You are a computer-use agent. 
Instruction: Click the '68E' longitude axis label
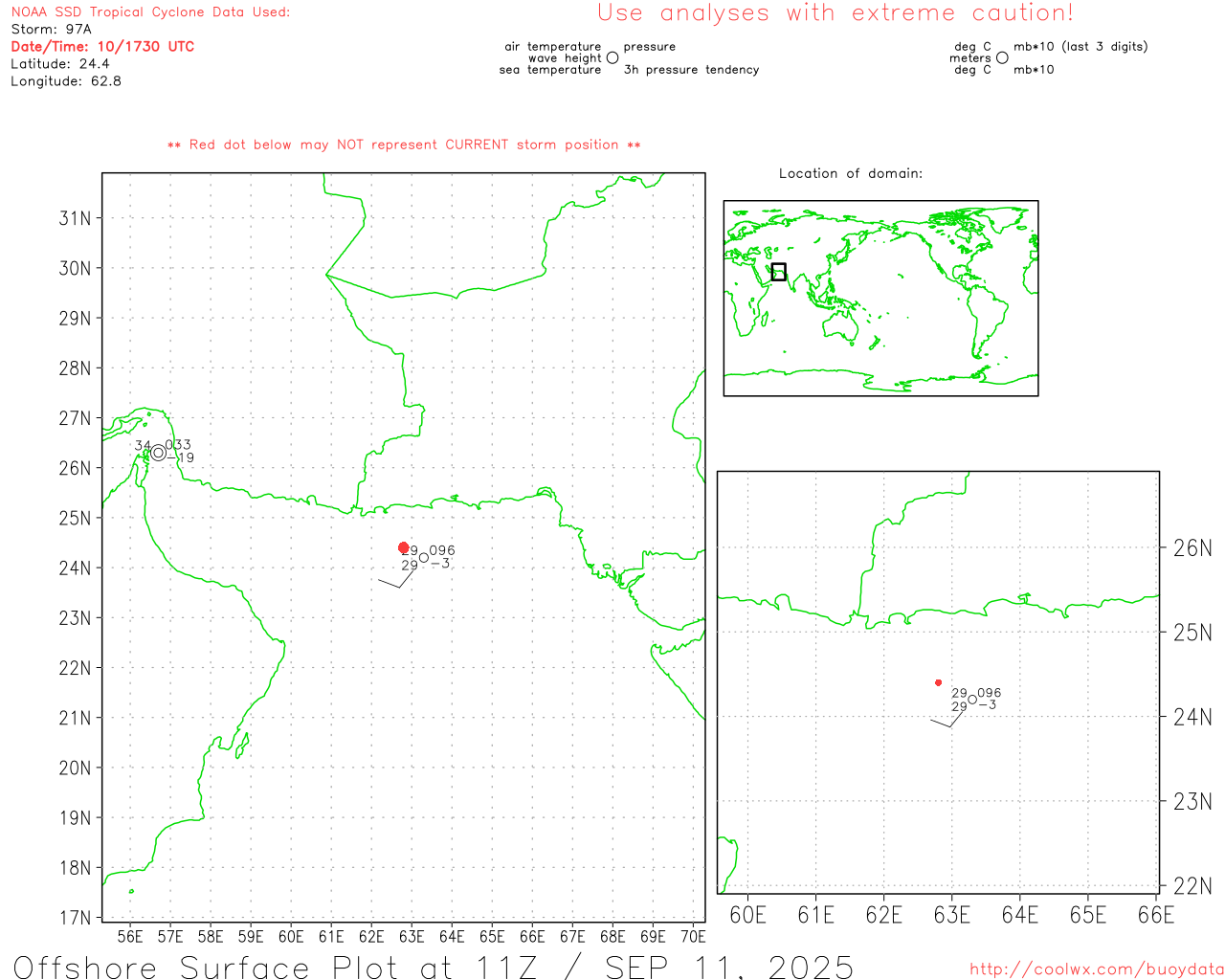[612, 937]
